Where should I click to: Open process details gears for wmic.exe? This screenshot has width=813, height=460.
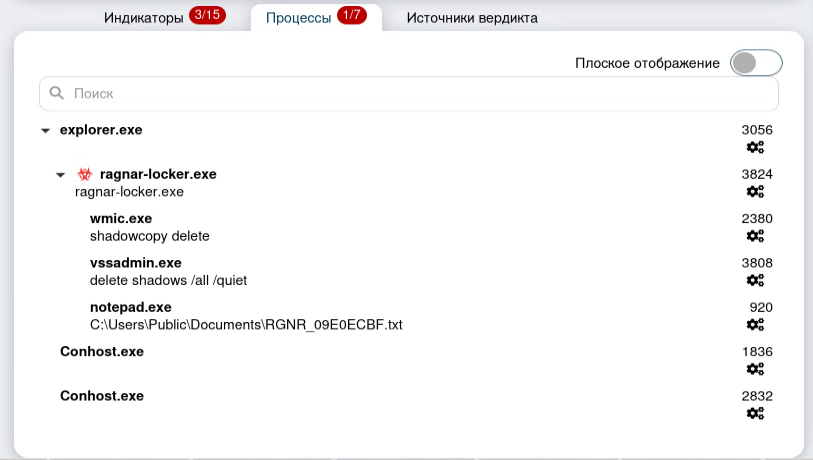[755, 236]
